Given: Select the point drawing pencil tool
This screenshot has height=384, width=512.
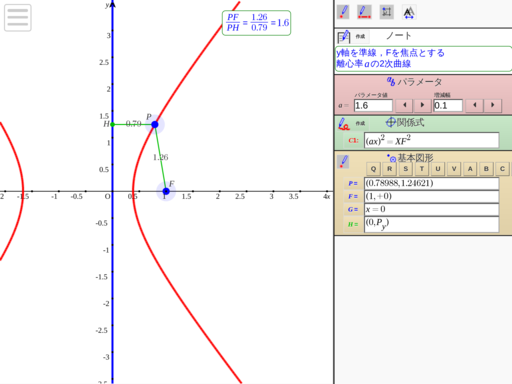Looking at the screenshot, I should click(343, 12).
